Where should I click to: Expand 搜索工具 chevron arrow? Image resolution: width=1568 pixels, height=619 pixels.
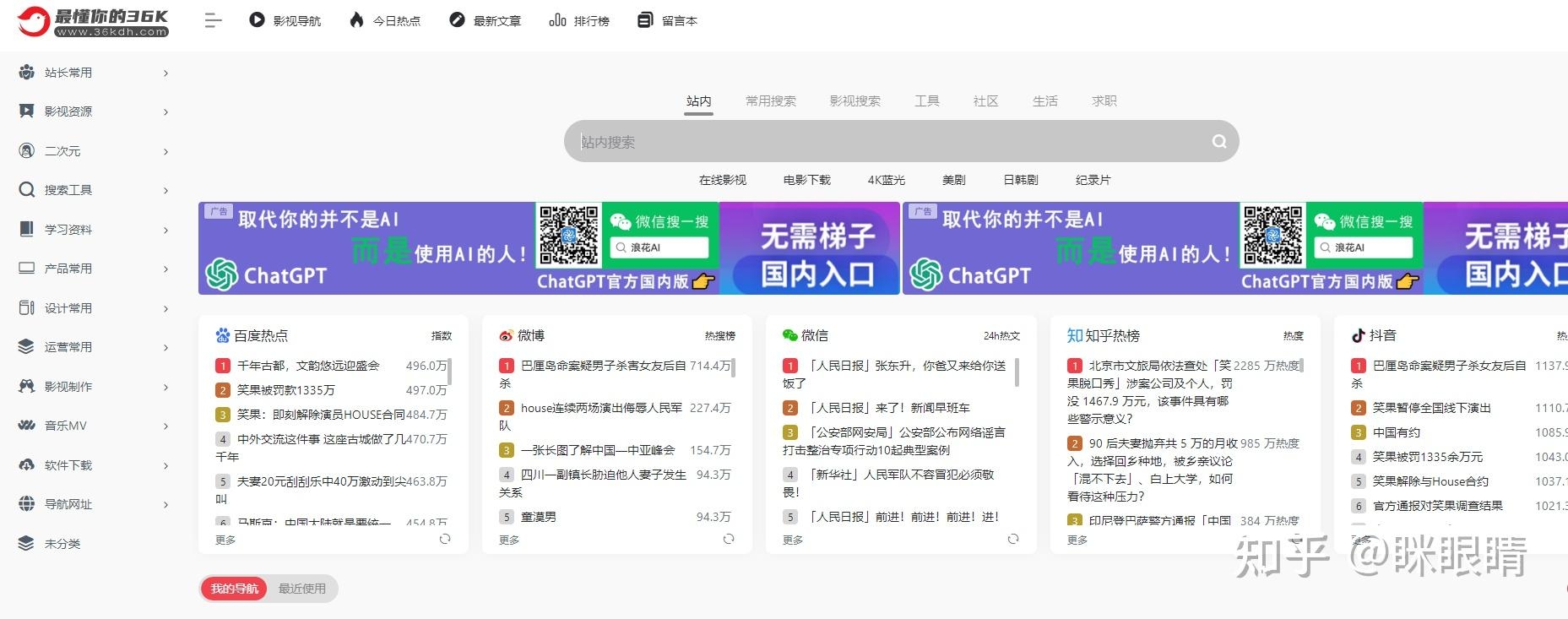165,191
